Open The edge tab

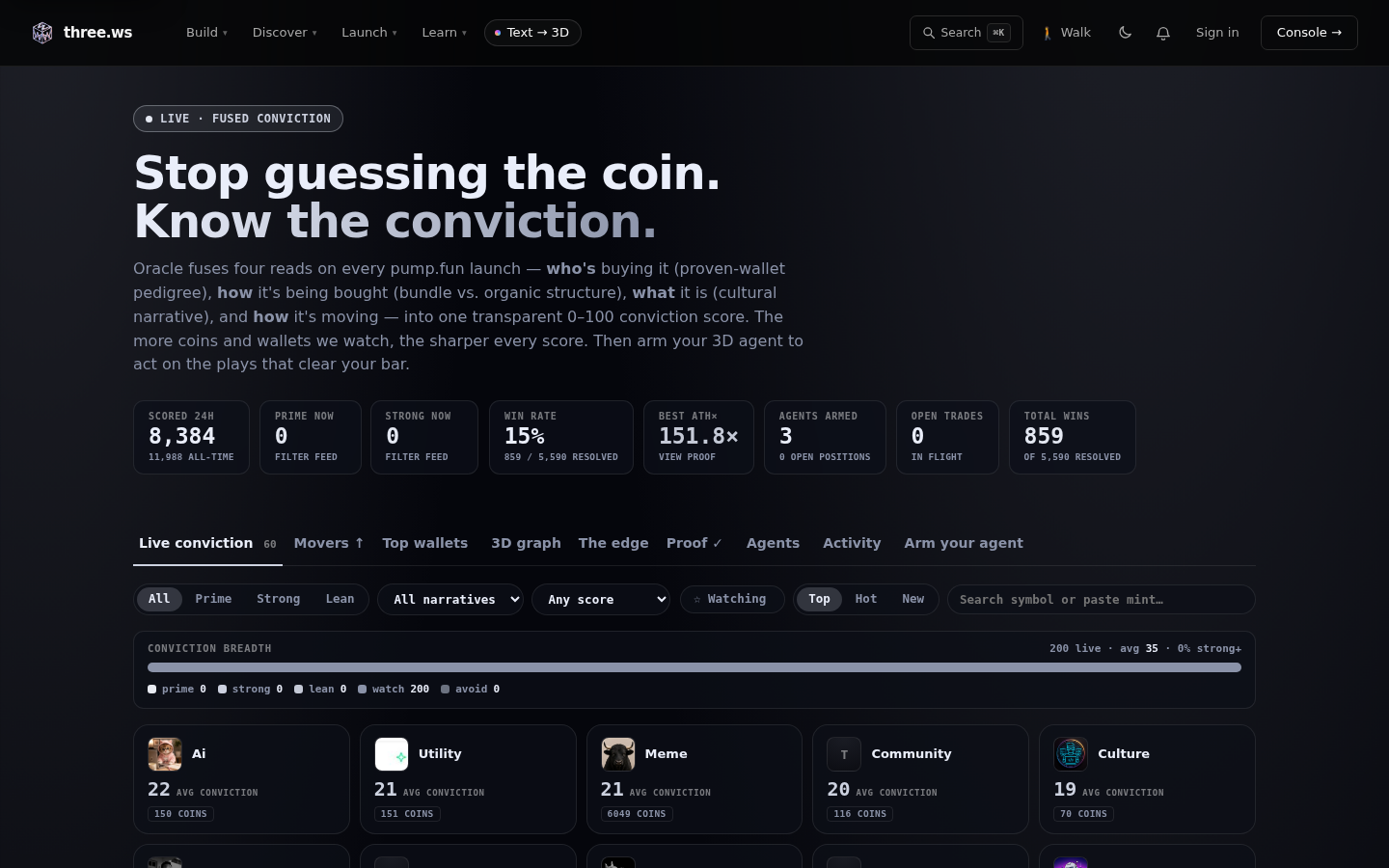pyautogui.click(x=613, y=544)
